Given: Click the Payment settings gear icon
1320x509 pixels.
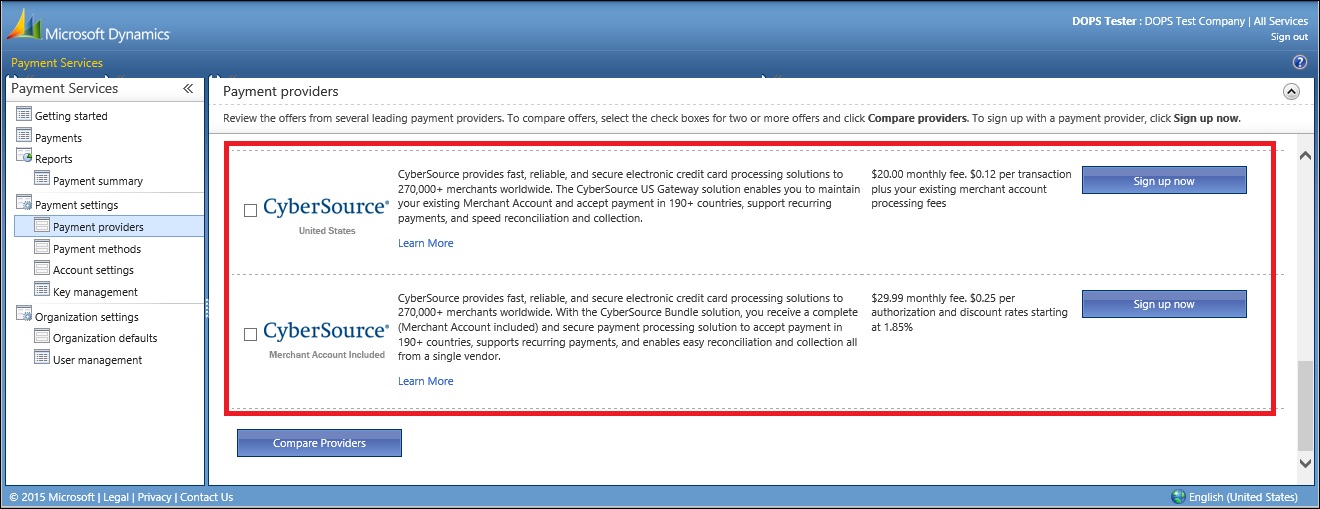Looking at the screenshot, I should click(x=24, y=204).
